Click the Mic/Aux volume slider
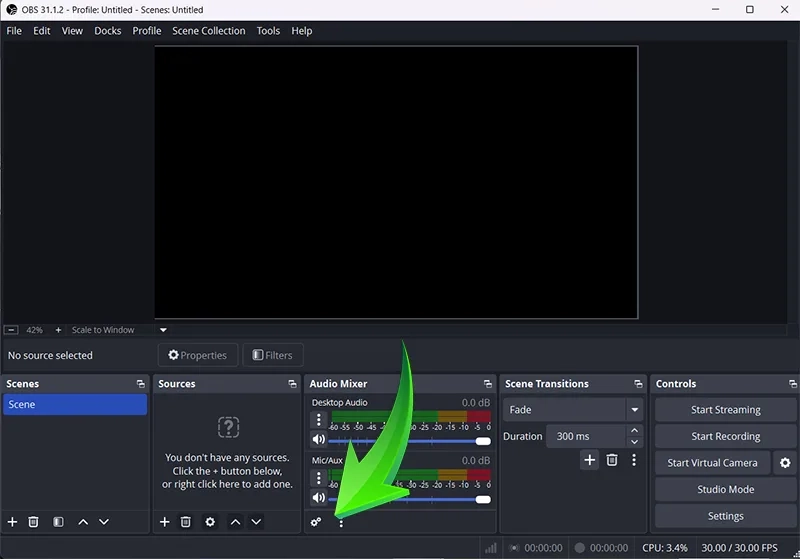 pyautogui.click(x=410, y=499)
